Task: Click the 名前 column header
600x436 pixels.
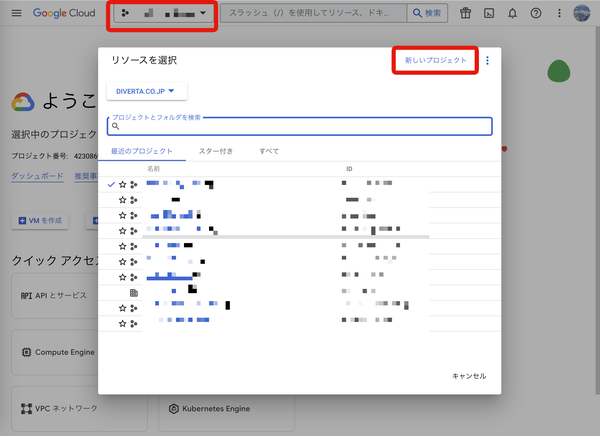Action: pos(153,169)
